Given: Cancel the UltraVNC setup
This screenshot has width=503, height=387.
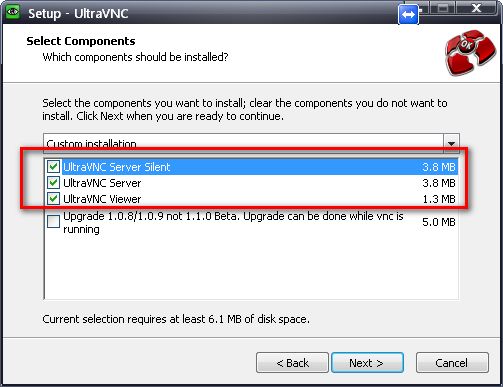Looking at the screenshot, I should tap(452, 362).
